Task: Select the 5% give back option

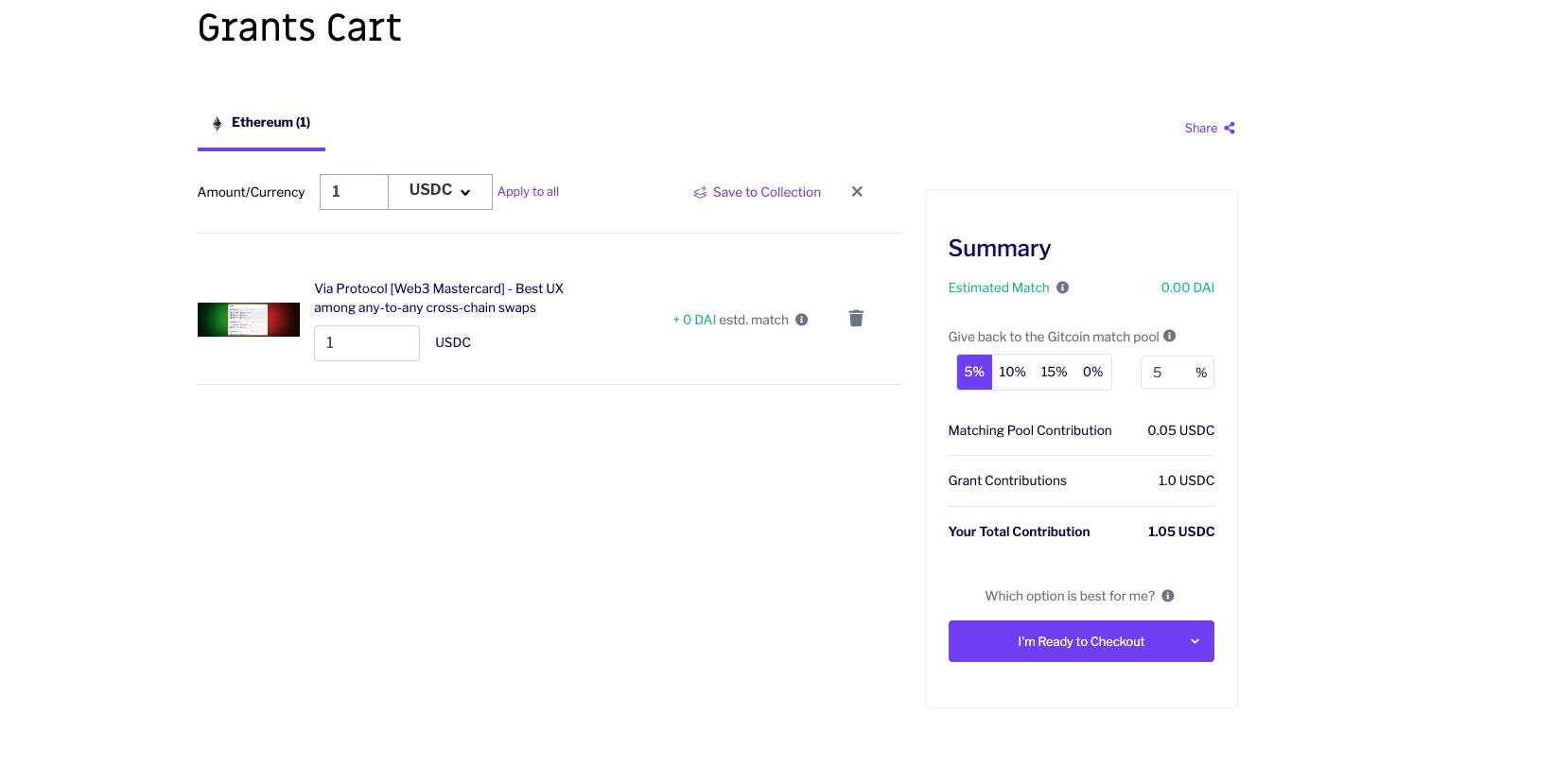Action: 974,372
